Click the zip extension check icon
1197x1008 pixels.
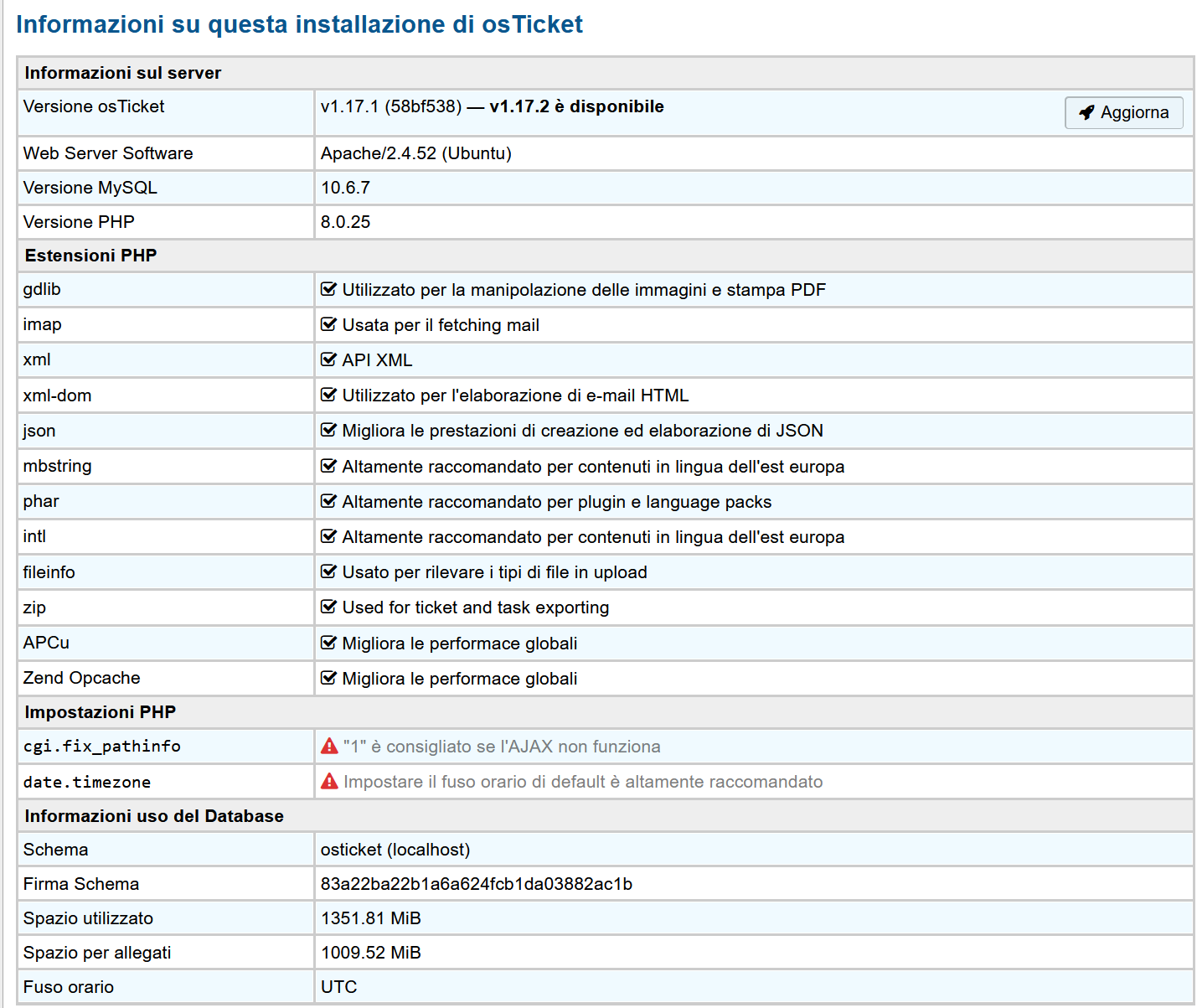pos(328,607)
